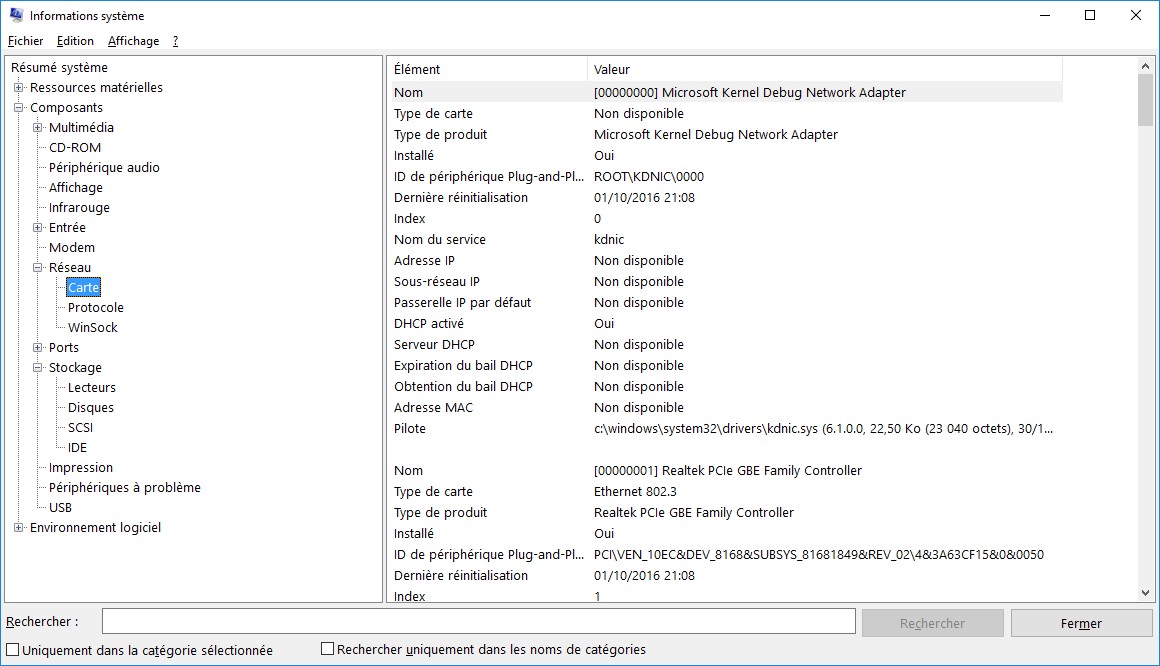1160x666 pixels.
Task: Collapse the Réseau tree node
Action: pyautogui.click(x=38, y=268)
